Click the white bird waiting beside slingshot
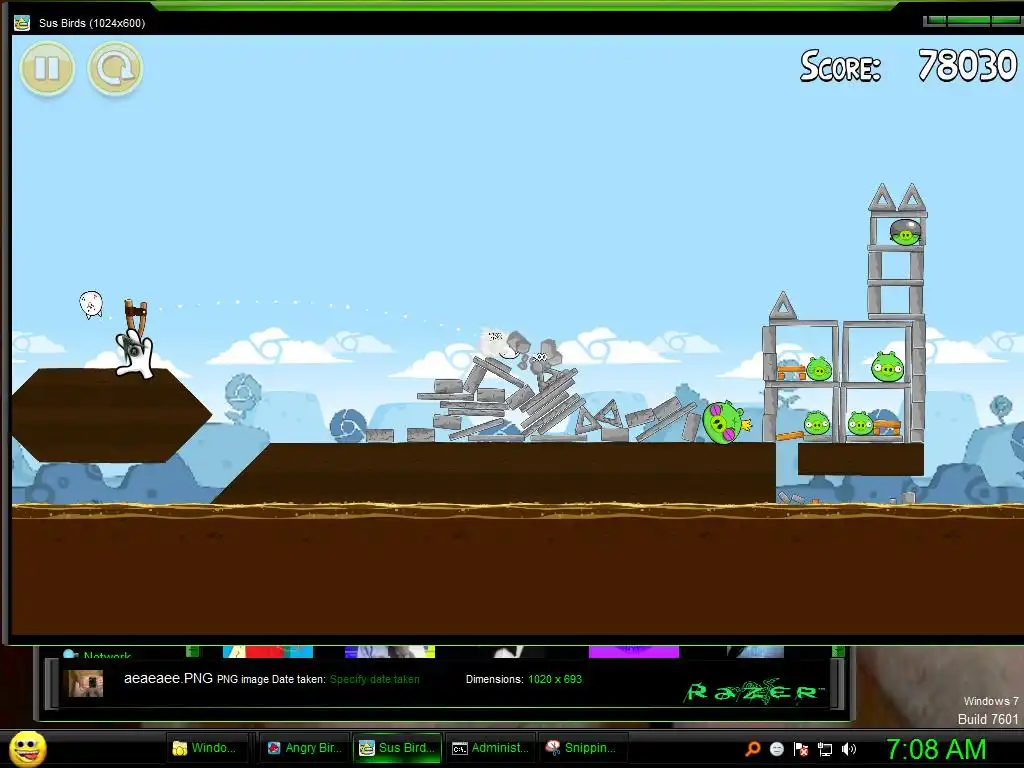 coord(91,304)
